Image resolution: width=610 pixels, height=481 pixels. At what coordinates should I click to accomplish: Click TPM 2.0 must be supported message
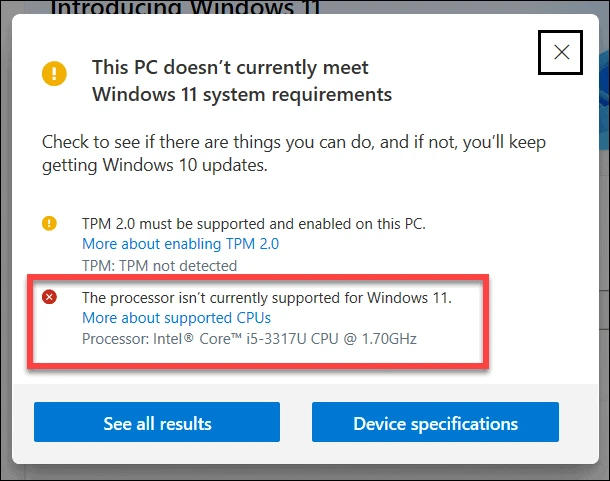coord(254,224)
